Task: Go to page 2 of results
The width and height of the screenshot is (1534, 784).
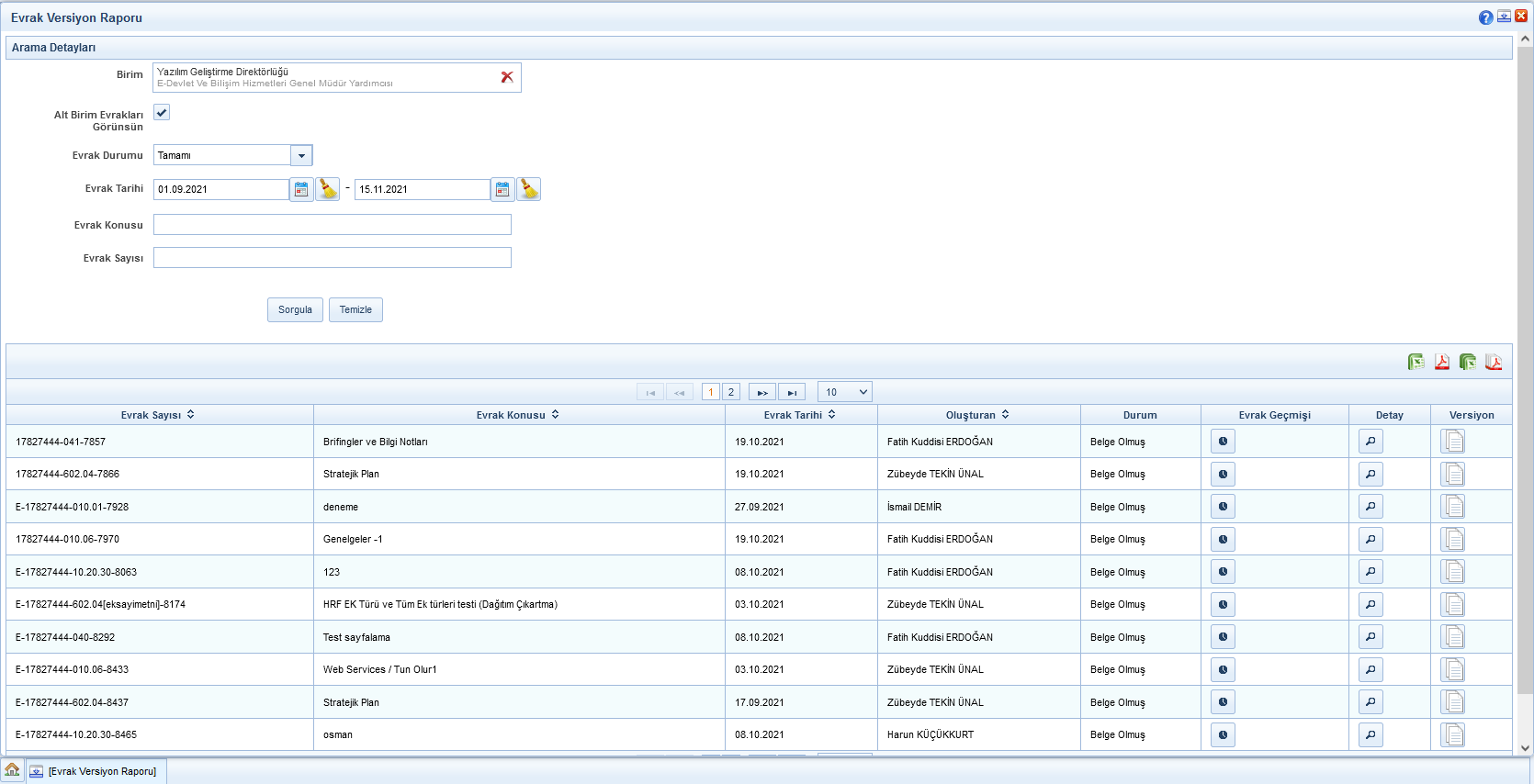Action: [x=731, y=392]
